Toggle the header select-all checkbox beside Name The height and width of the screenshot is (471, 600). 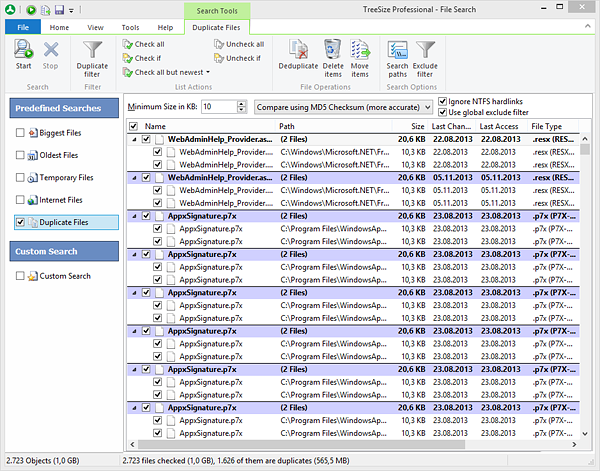(134, 126)
